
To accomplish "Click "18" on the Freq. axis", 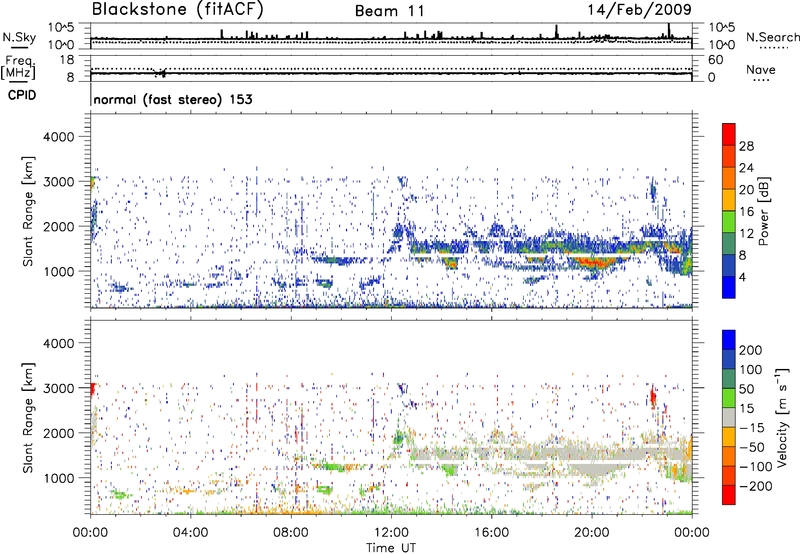I will 67,60.
